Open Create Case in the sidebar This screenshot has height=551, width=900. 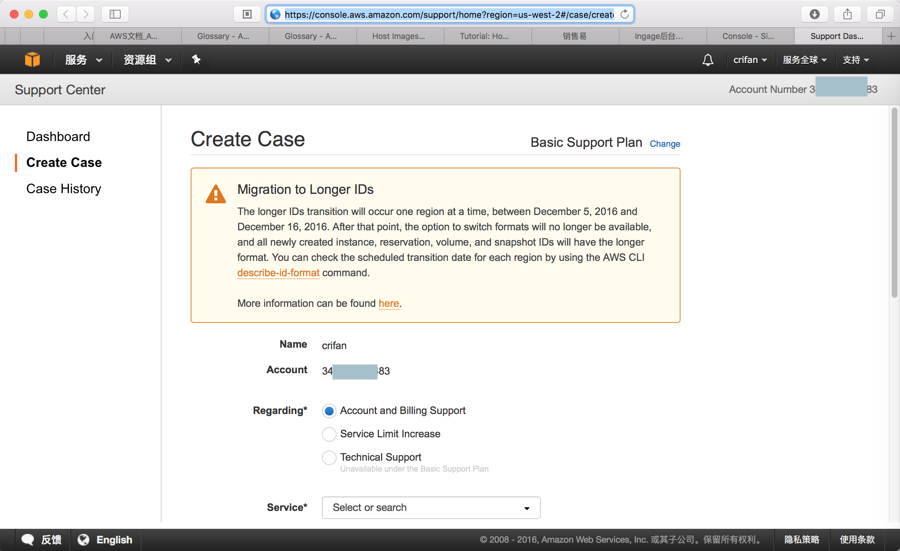64,162
